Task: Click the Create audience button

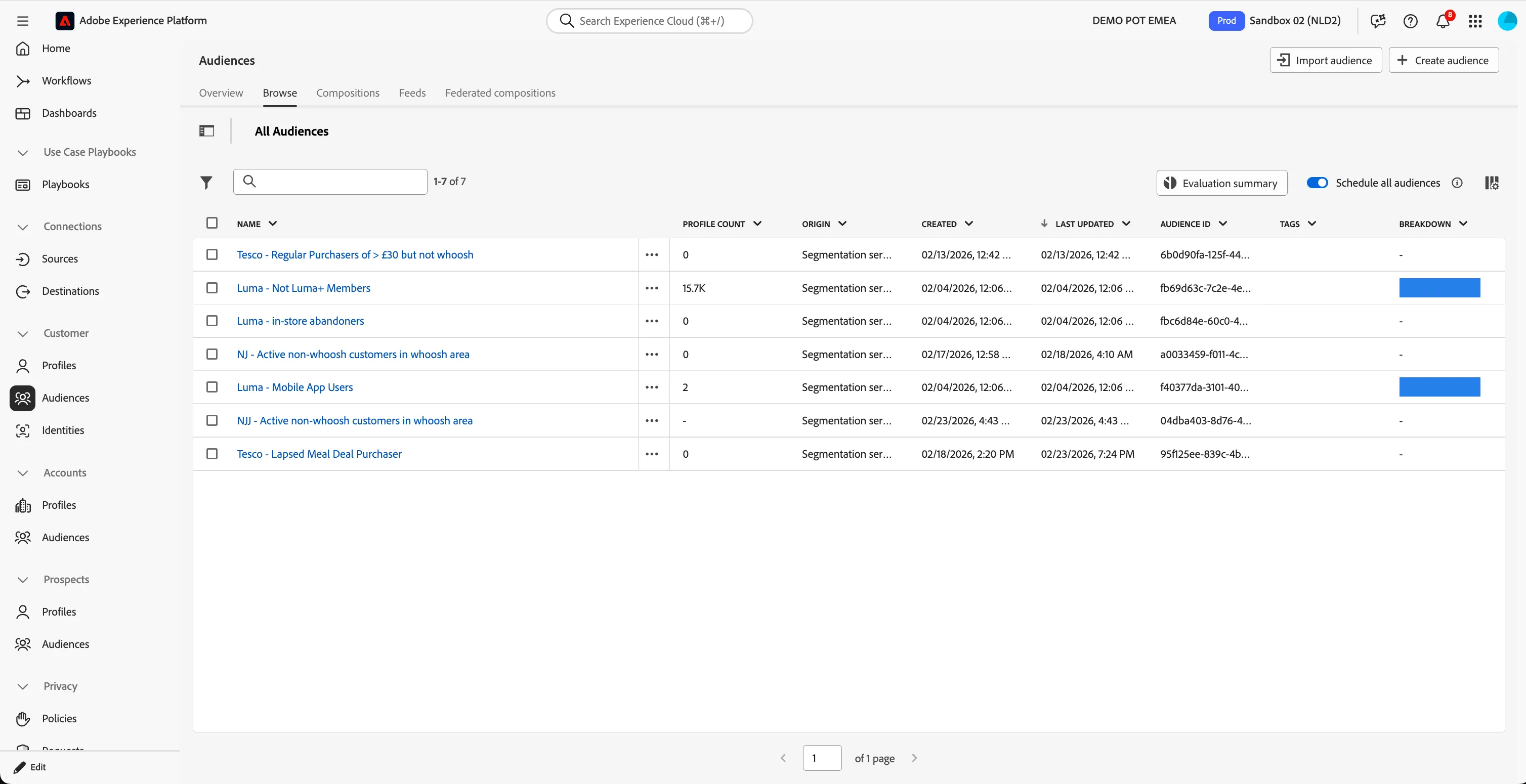Action: tap(1444, 60)
